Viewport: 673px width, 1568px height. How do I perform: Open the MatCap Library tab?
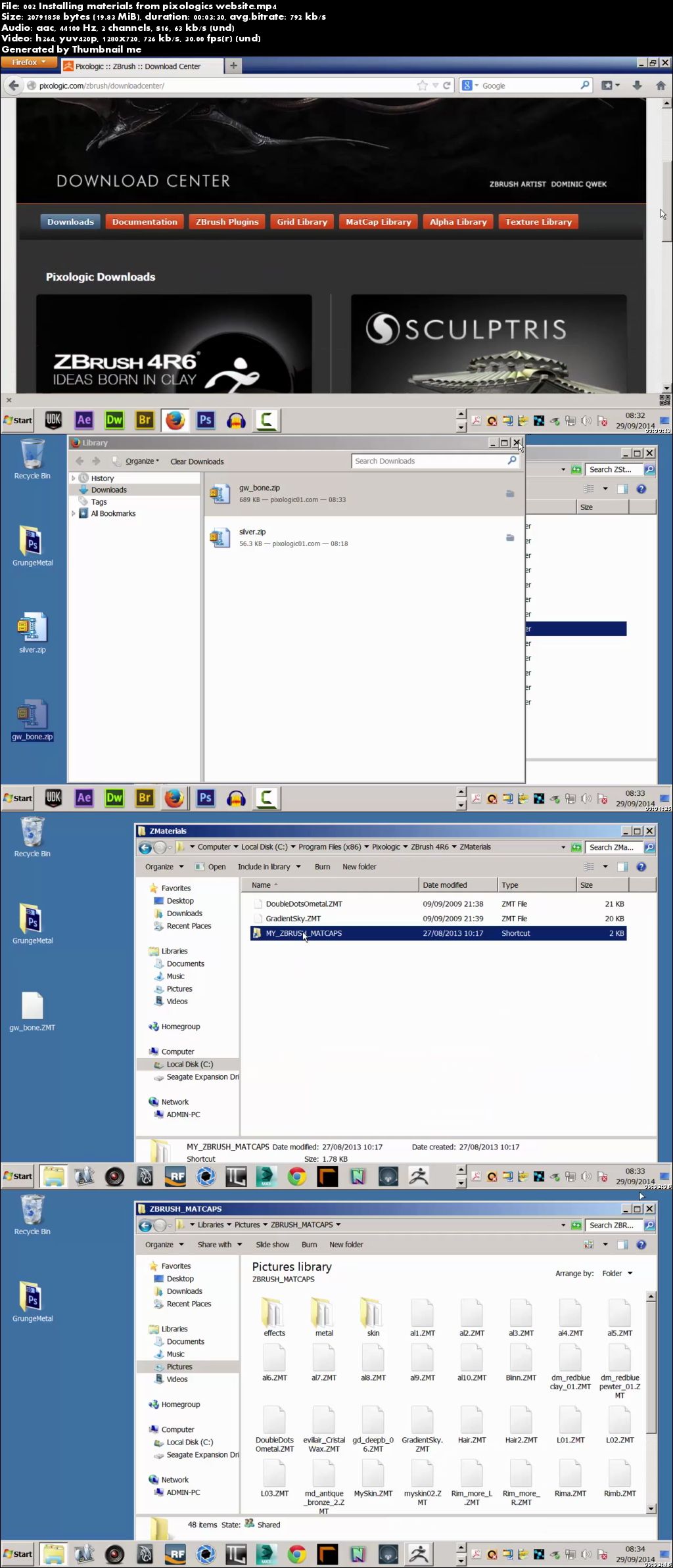click(x=379, y=222)
